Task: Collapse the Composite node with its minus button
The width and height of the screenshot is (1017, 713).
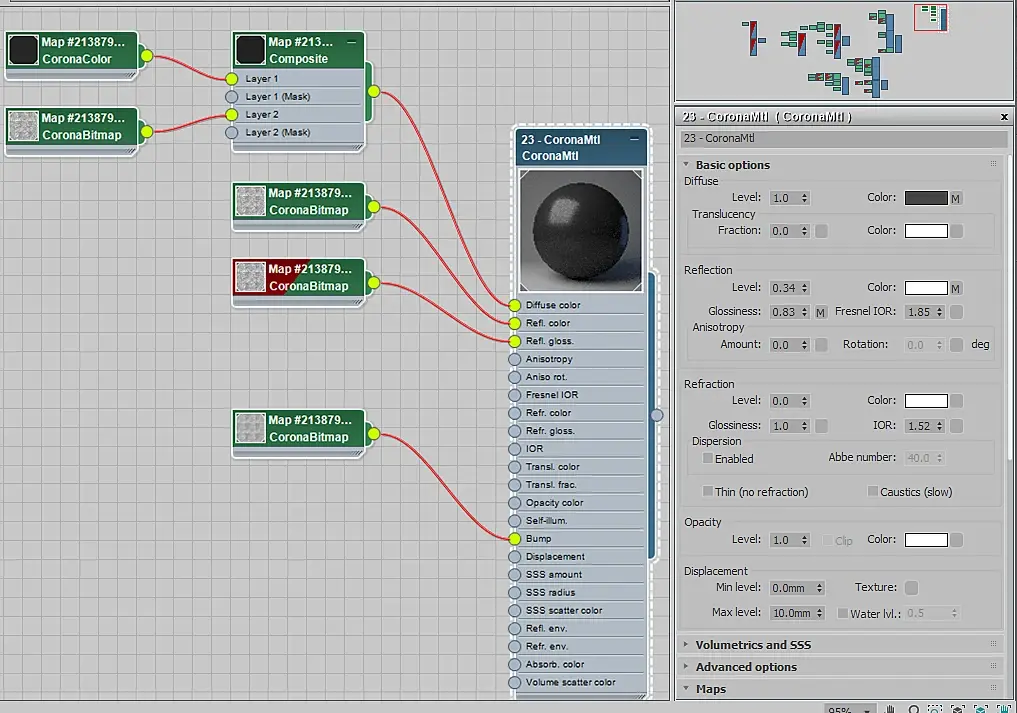Action: coord(352,42)
